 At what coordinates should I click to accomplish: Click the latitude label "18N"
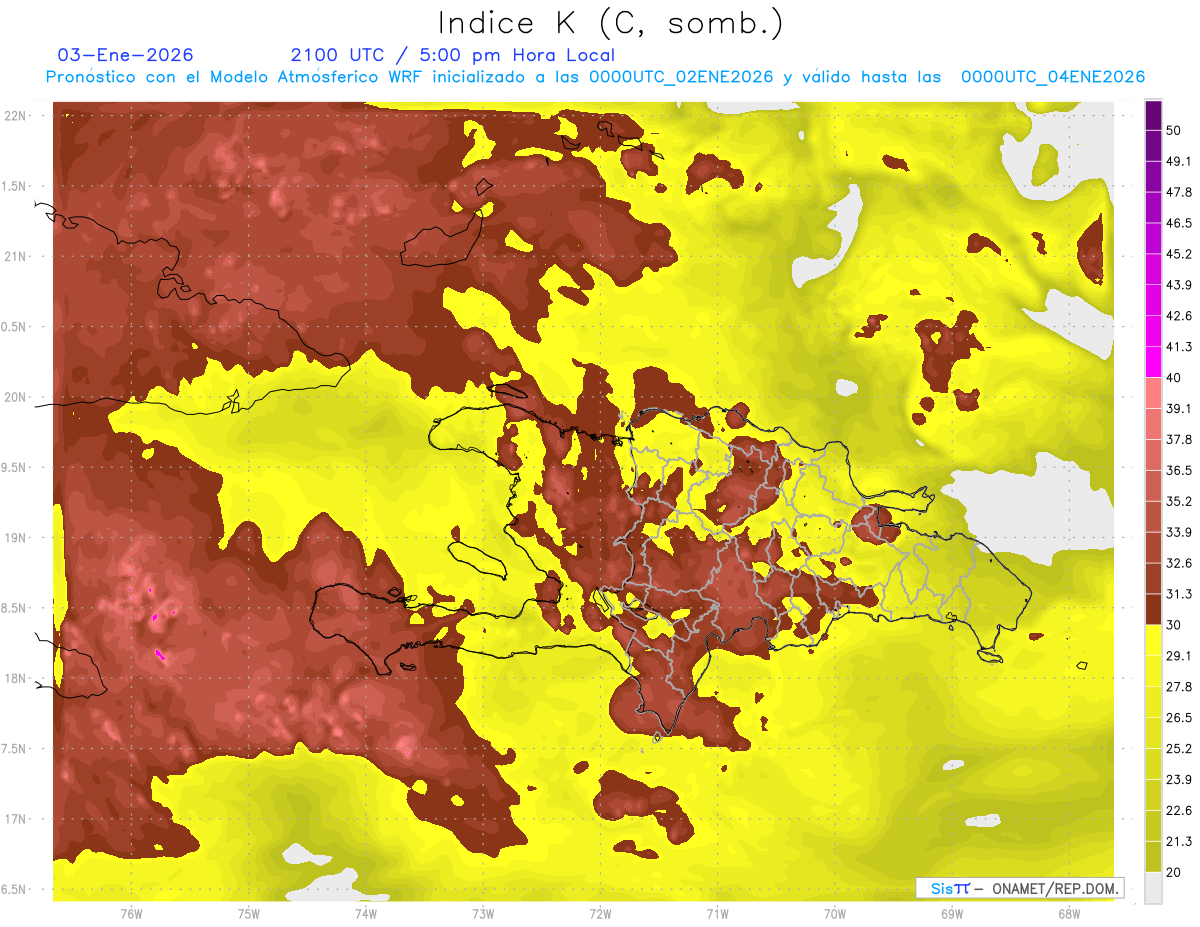point(15,679)
